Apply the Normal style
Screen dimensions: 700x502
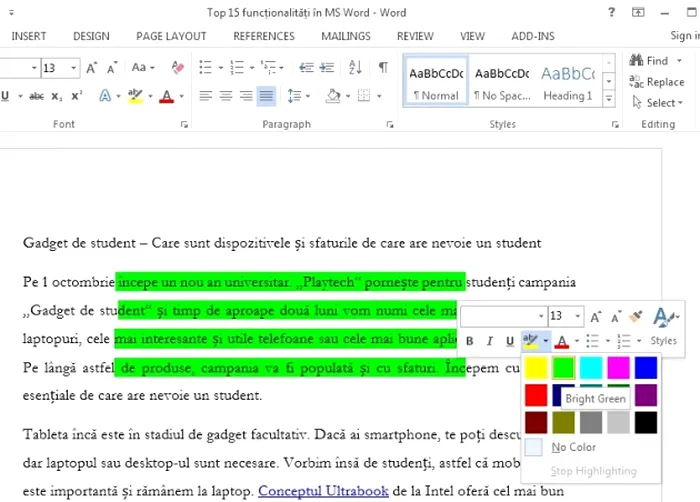[x=436, y=81]
